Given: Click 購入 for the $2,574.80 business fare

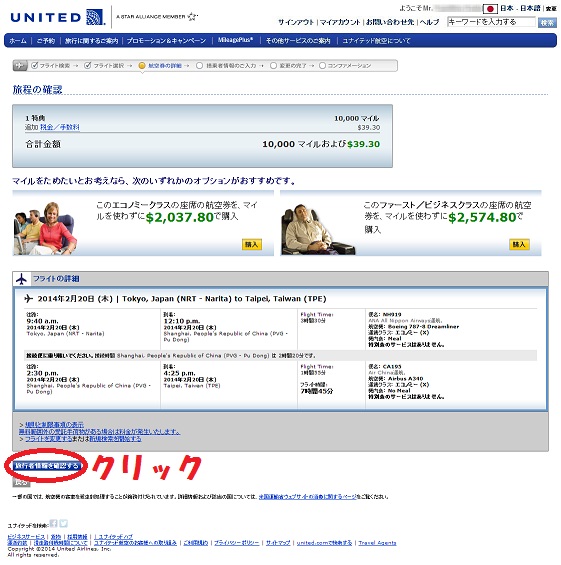Looking at the screenshot, I should coord(519,244).
